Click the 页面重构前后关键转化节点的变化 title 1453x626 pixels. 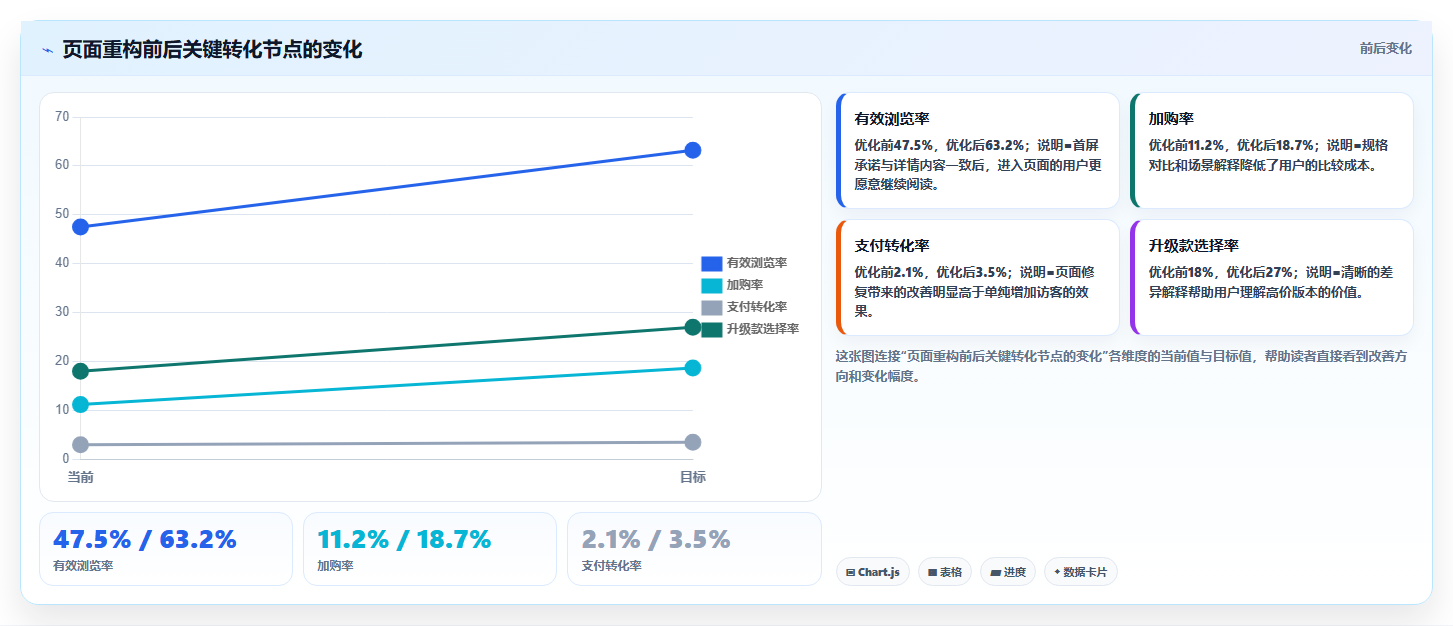212,50
